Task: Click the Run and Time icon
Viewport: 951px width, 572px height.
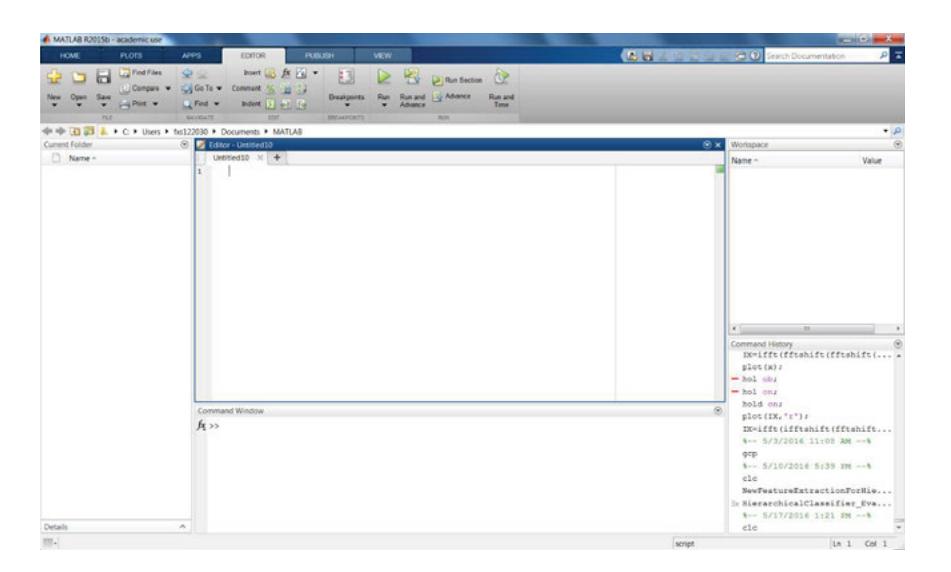Action: 501,77
